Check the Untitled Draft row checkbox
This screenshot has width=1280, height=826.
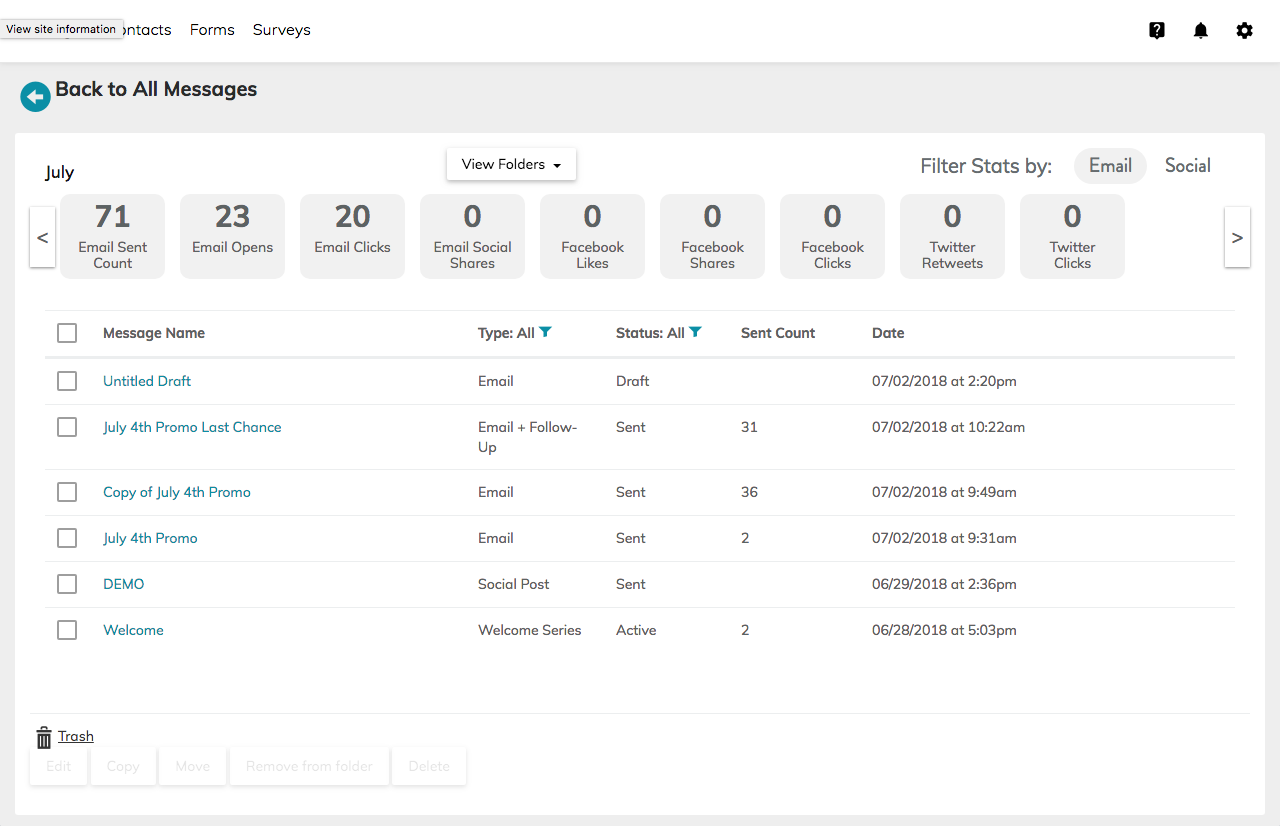[67, 381]
